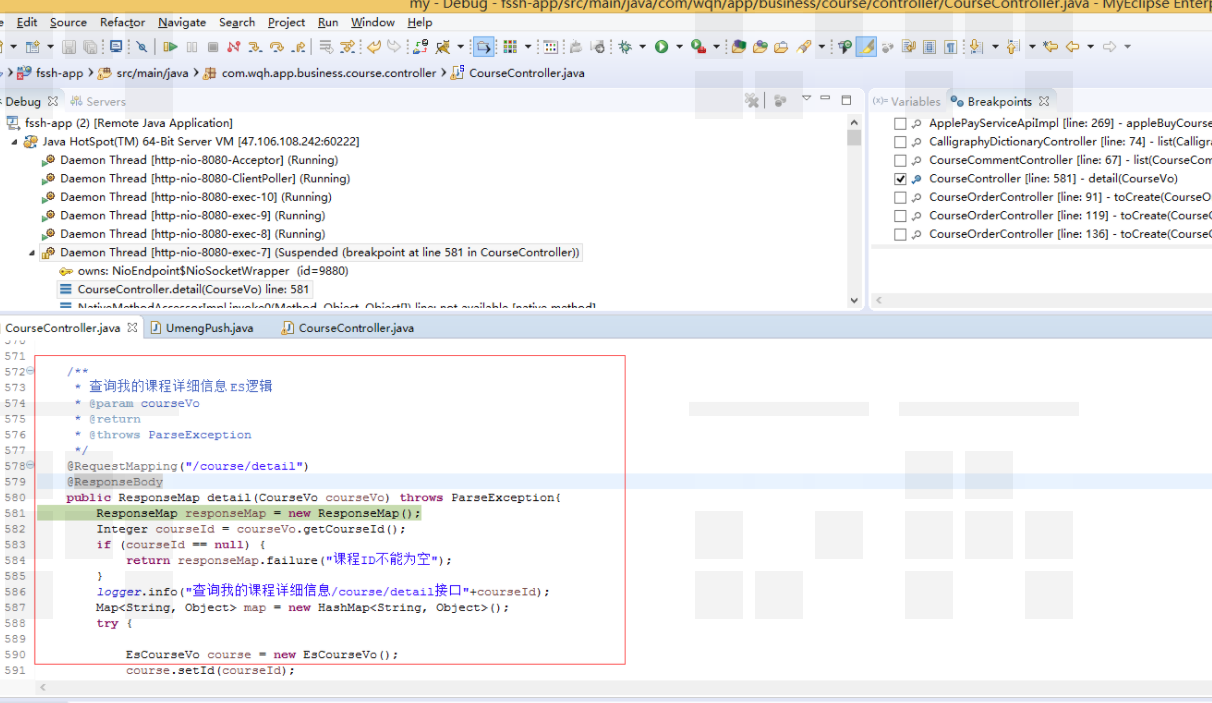1212x703 pixels.
Task: Open the Run launch dropdown arrow
Action: coord(679,46)
